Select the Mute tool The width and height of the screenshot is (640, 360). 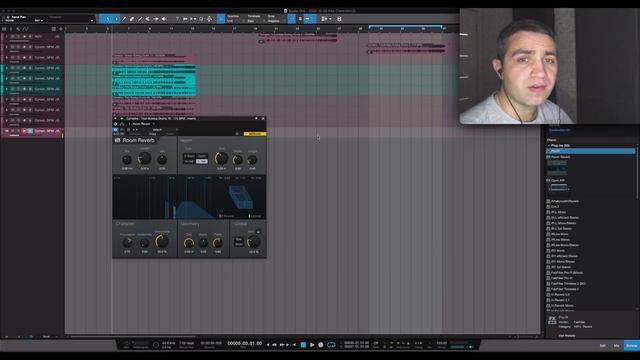coord(147,19)
